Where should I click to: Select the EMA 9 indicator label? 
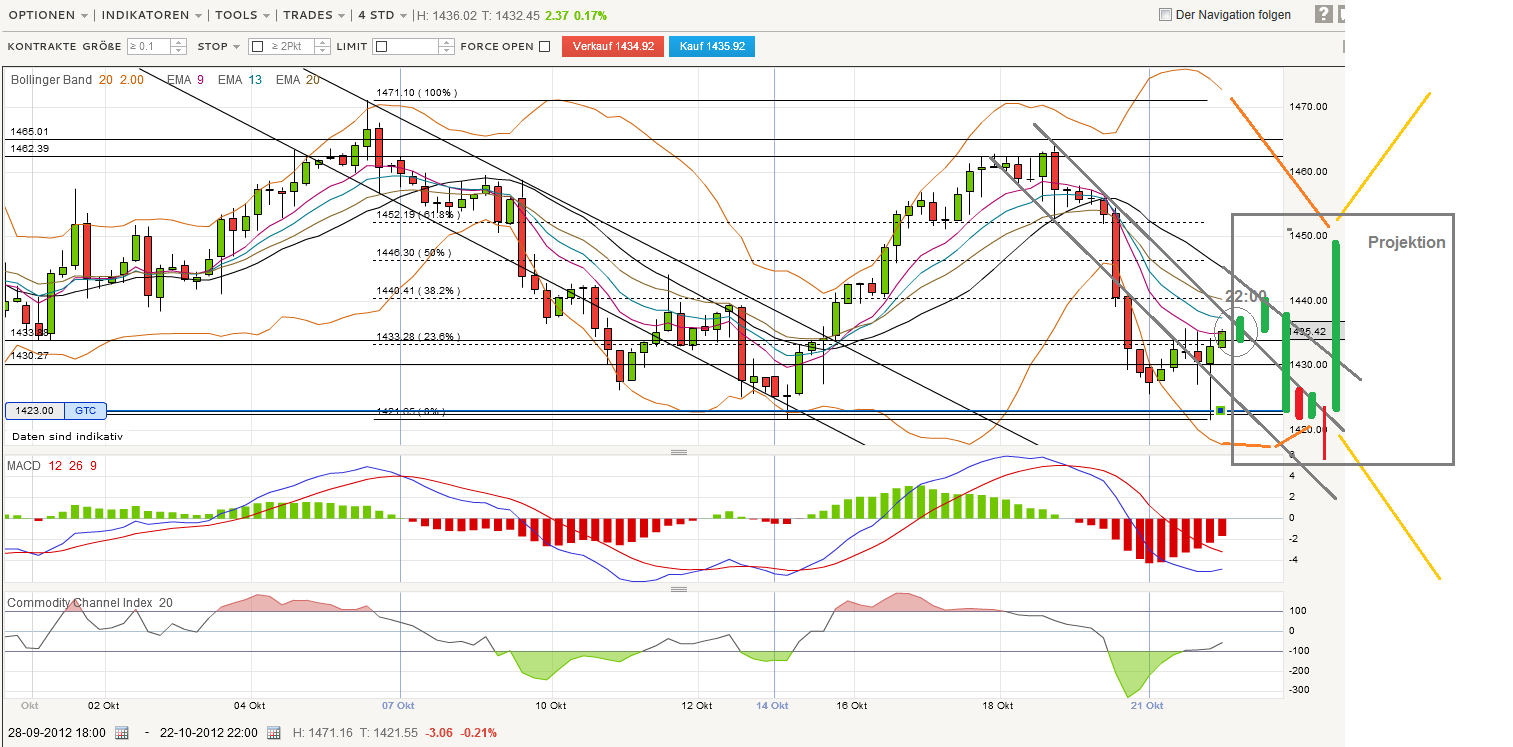(x=186, y=80)
